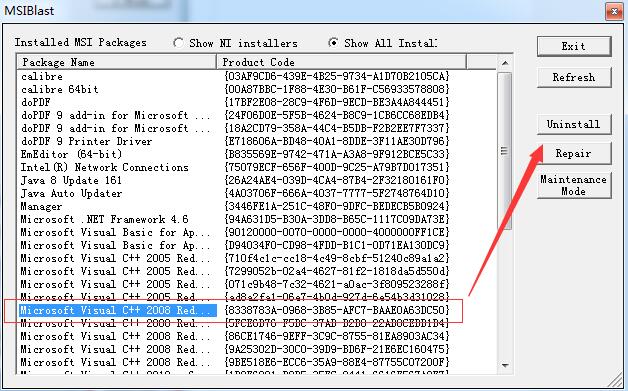Select Visual C++ 2008 row {86CE1746-9EFF-3C9C-8755-81EA8903AC34}

256,336
